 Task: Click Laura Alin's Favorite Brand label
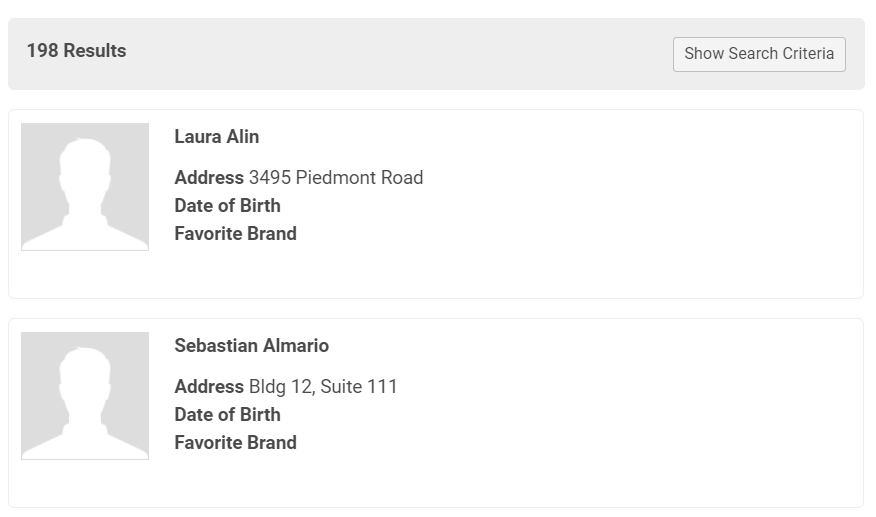(235, 234)
